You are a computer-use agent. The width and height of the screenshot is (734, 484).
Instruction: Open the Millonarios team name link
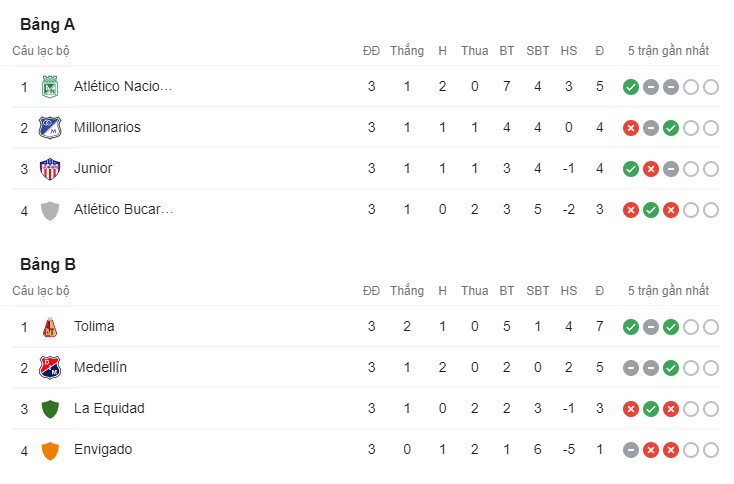[107, 127]
